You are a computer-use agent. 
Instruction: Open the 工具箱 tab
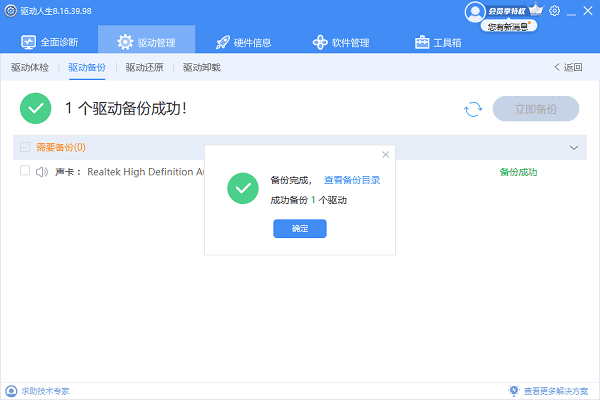pos(438,42)
